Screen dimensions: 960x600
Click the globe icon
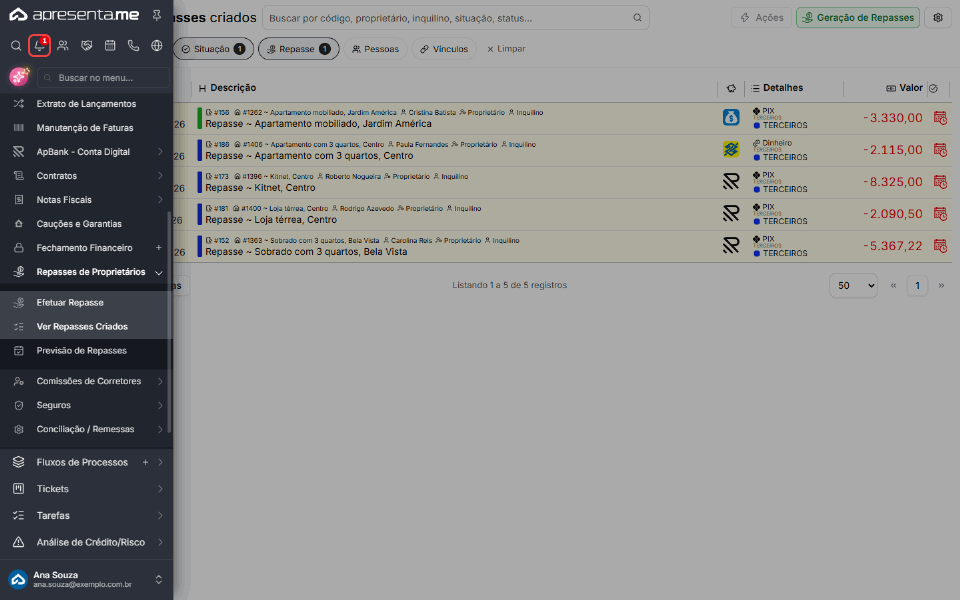(157, 45)
